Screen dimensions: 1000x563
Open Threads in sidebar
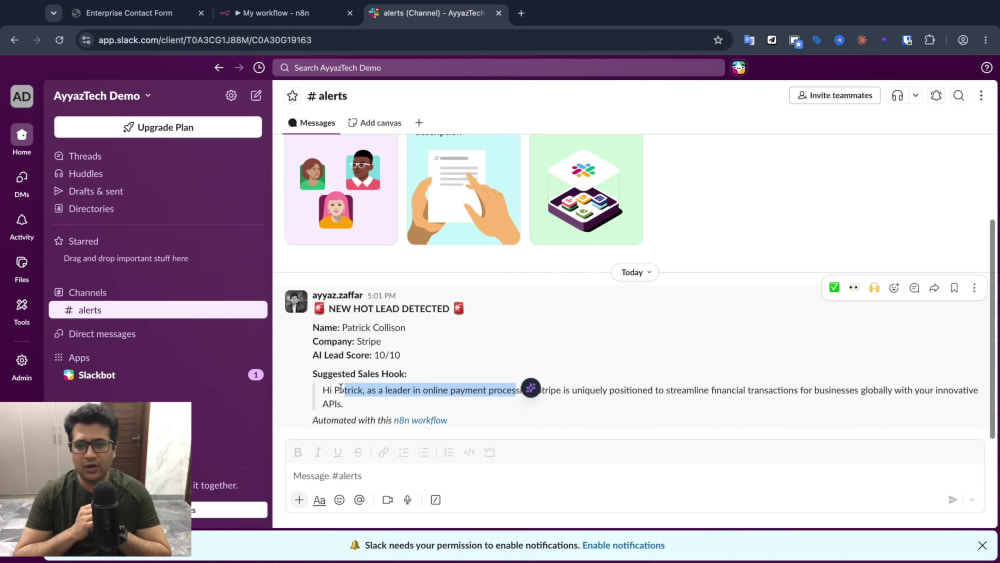[85, 156]
